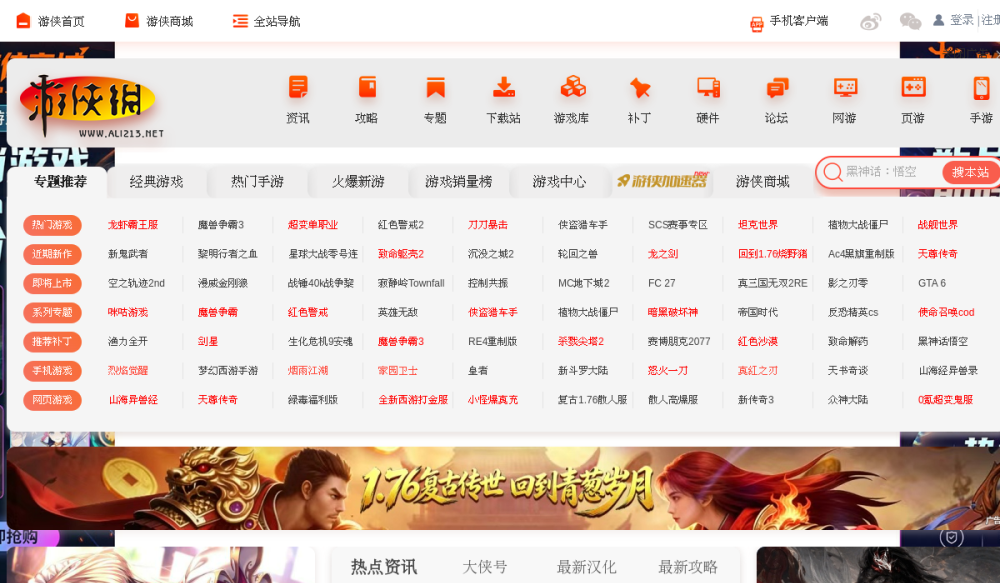
Task: Open the 梦幻西游手游 link
Action: 228,371
